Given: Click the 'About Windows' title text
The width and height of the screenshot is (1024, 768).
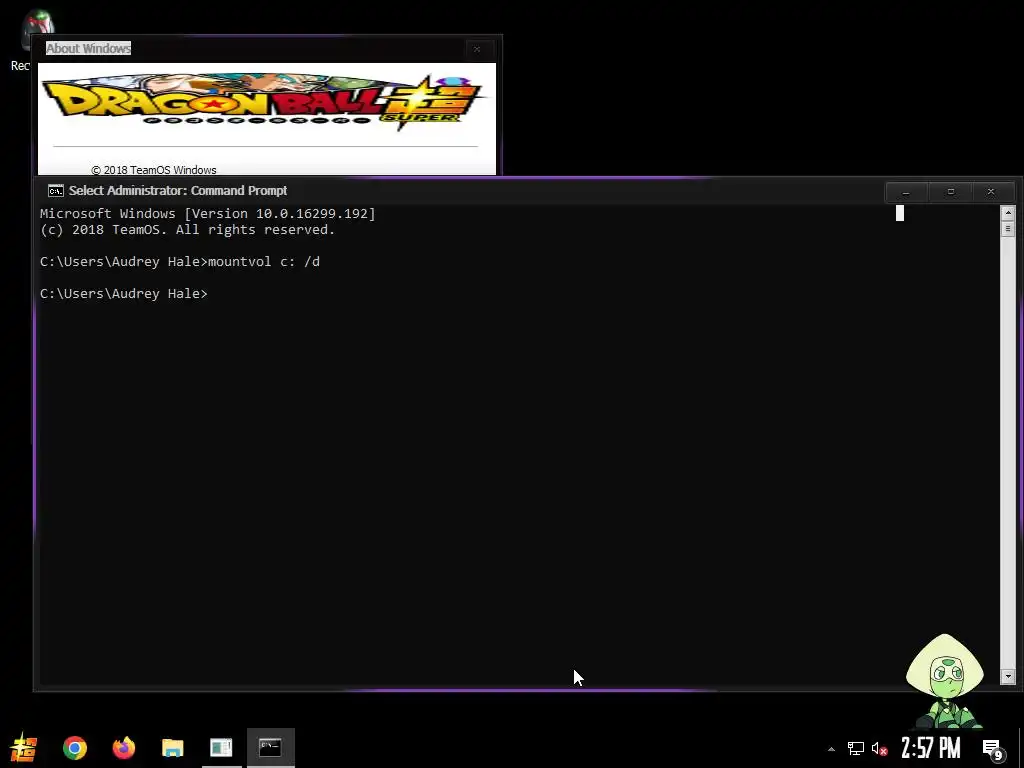Looking at the screenshot, I should [88, 48].
